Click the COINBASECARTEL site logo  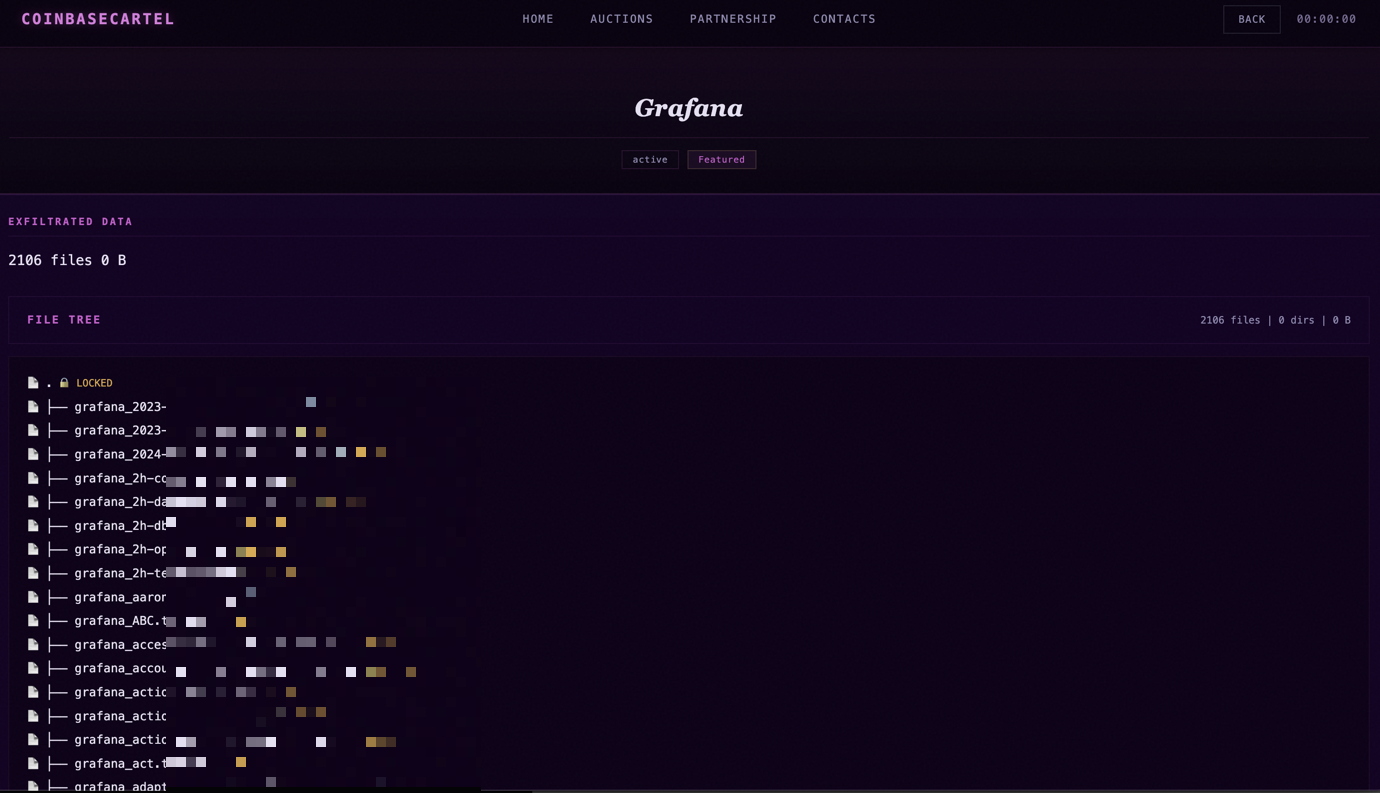click(98, 19)
